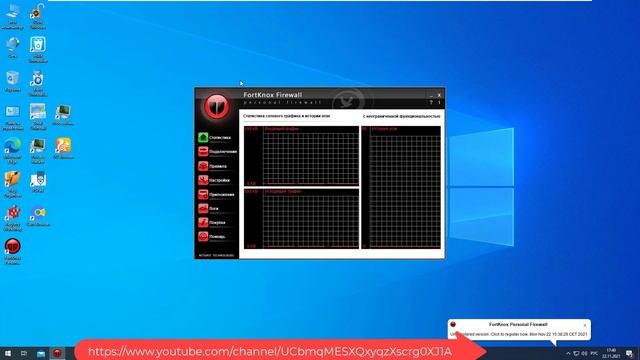Click the attack history graph panel
The height and width of the screenshot is (360, 640).
coord(401,187)
